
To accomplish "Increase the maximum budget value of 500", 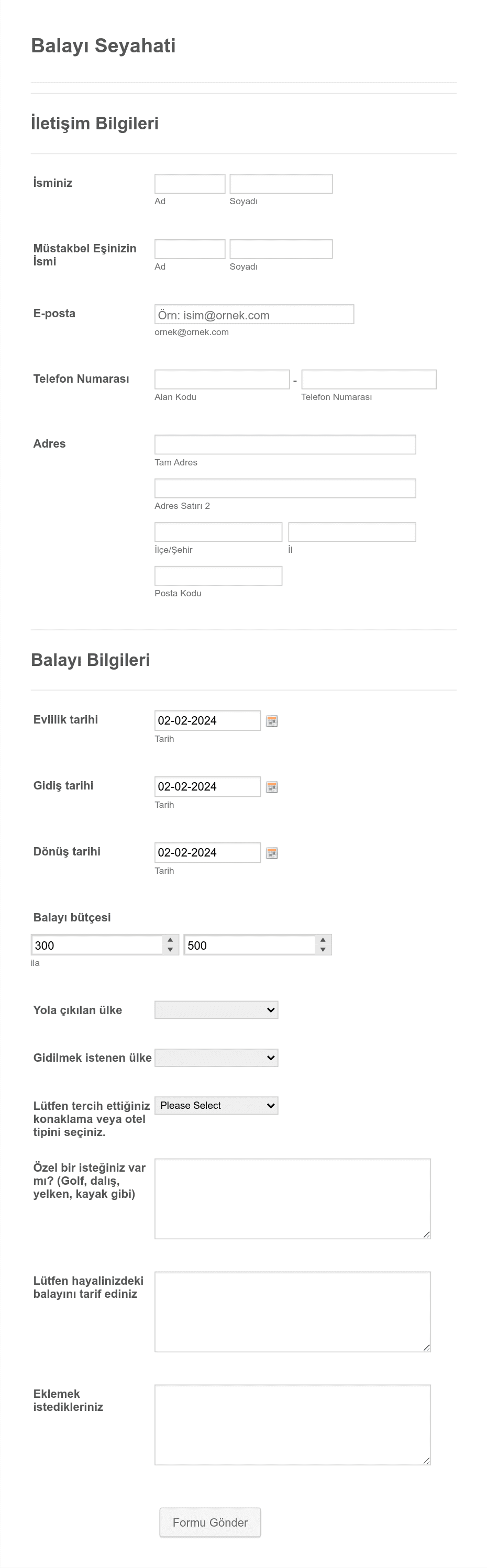I will (x=323, y=940).
